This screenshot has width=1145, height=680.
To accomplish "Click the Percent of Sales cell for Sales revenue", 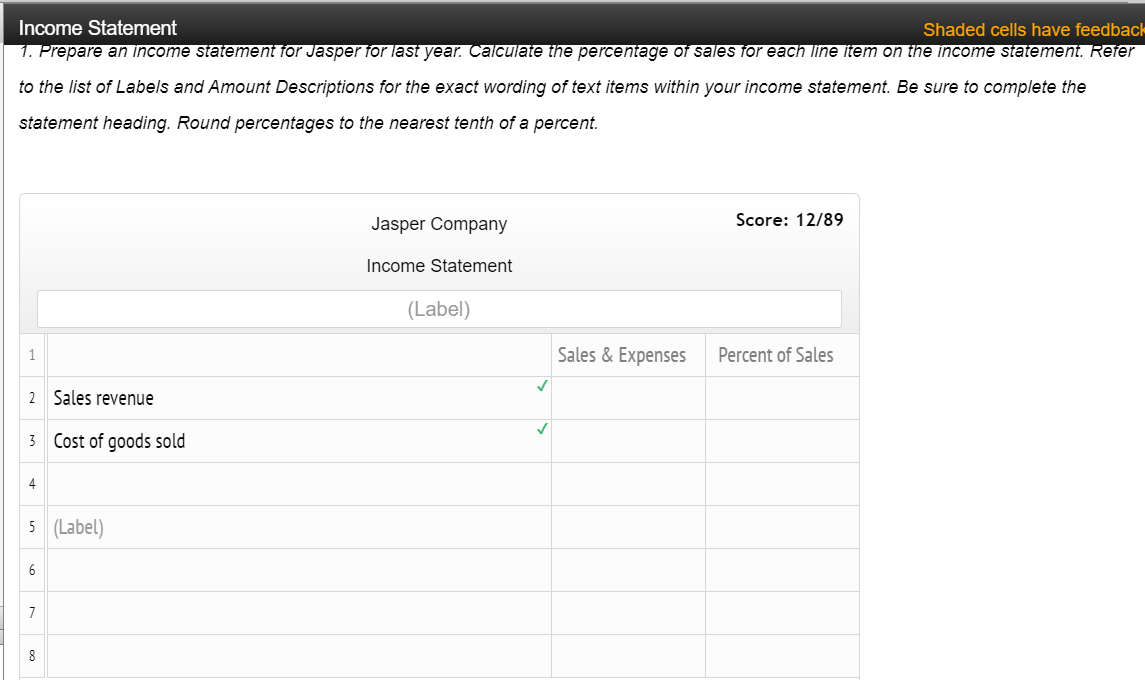I will (x=782, y=397).
